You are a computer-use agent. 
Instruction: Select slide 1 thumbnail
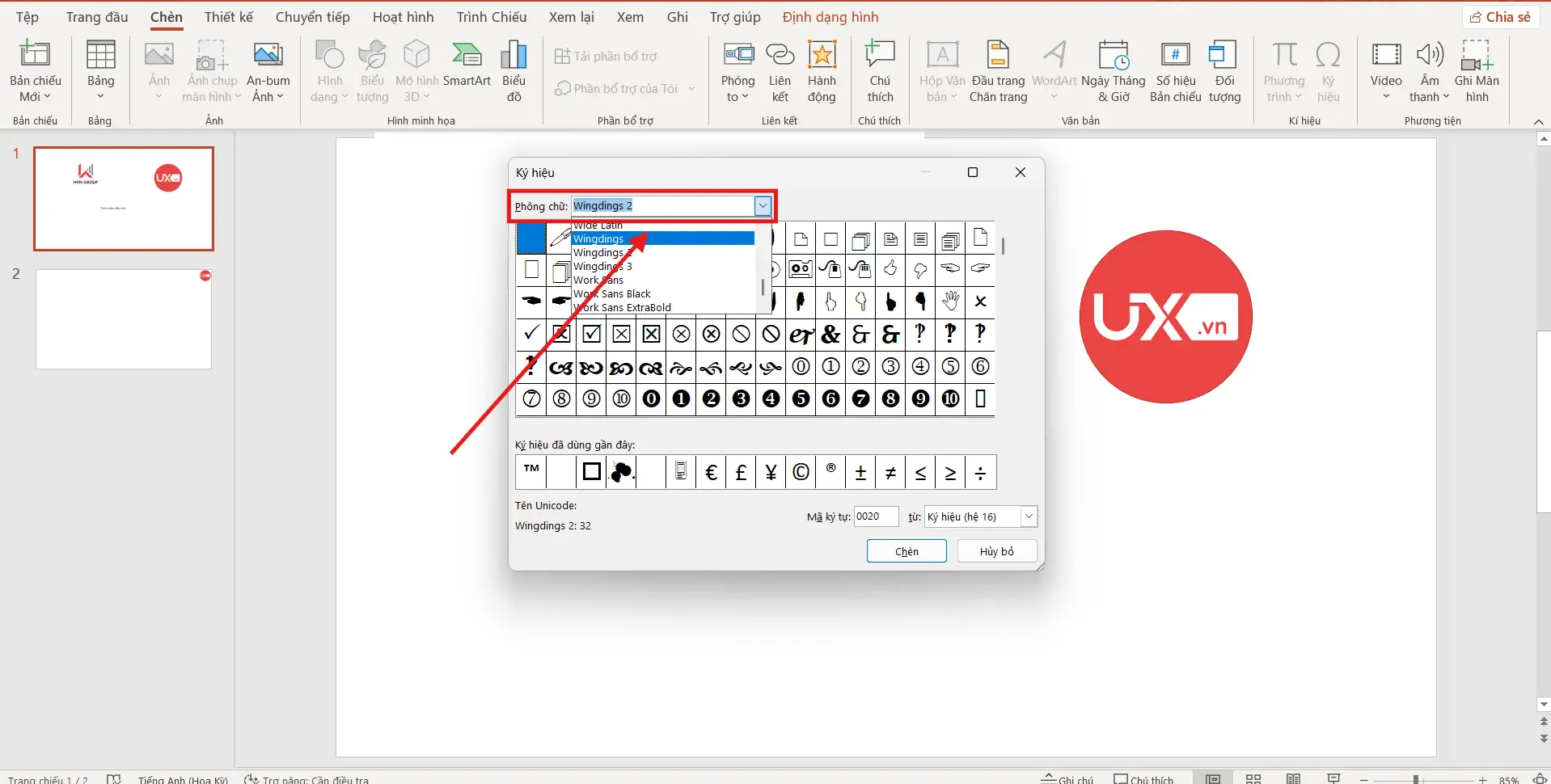[124, 199]
